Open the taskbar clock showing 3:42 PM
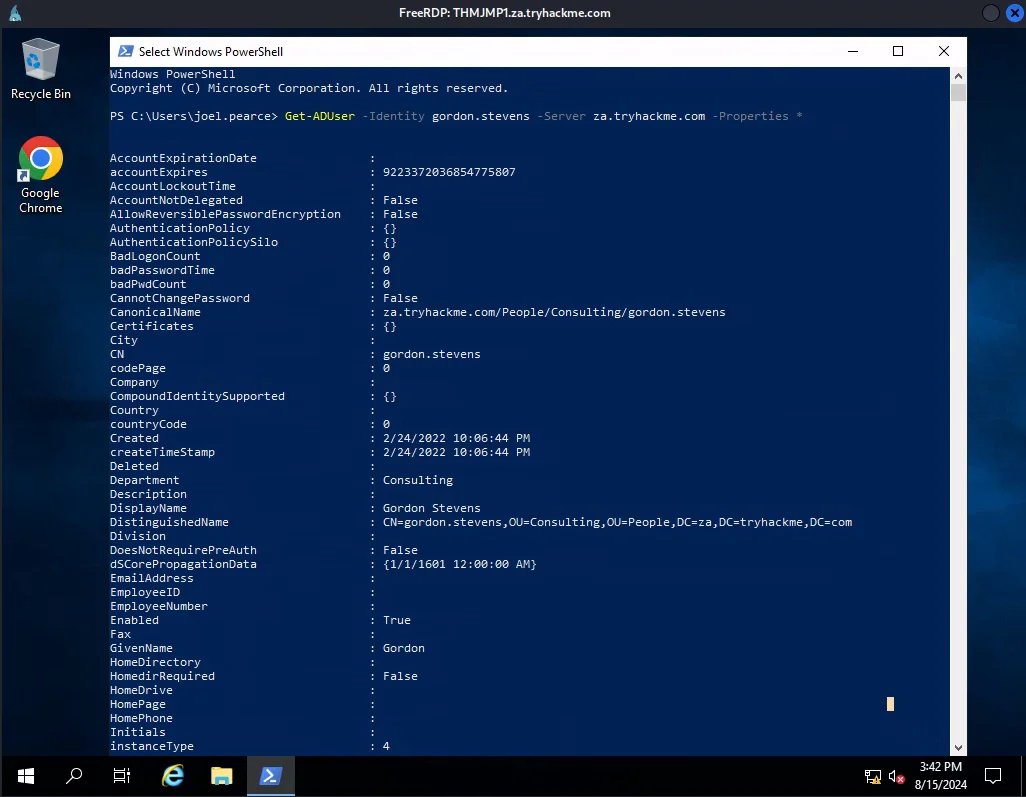This screenshot has height=797, width=1026. [x=941, y=775]
